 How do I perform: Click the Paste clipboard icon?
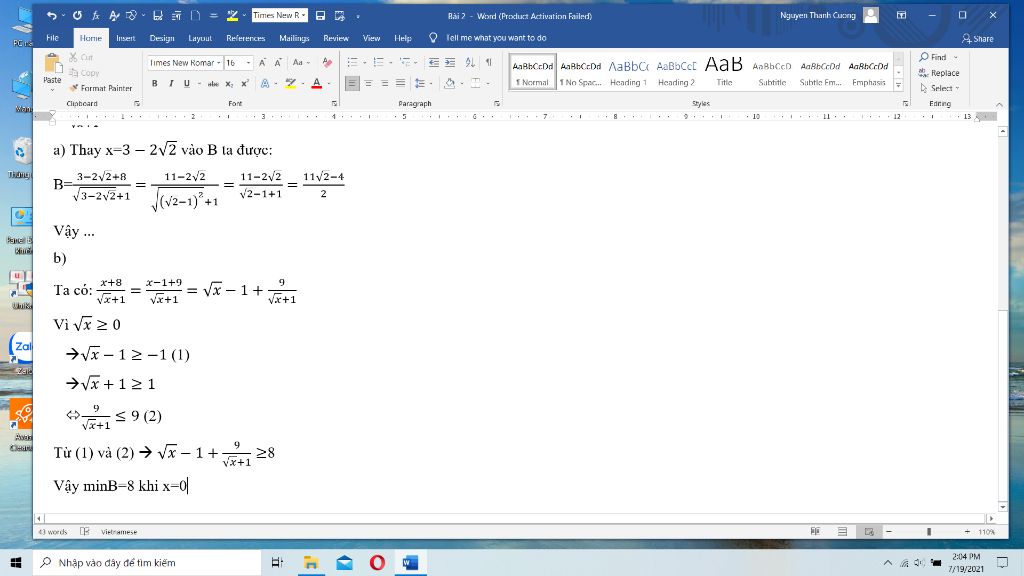click(52, 64)
